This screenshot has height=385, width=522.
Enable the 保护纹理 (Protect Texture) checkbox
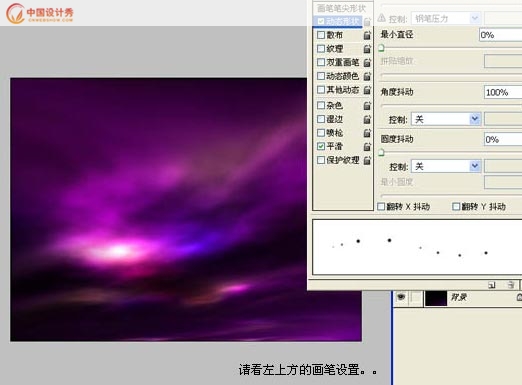coord(321,160)
